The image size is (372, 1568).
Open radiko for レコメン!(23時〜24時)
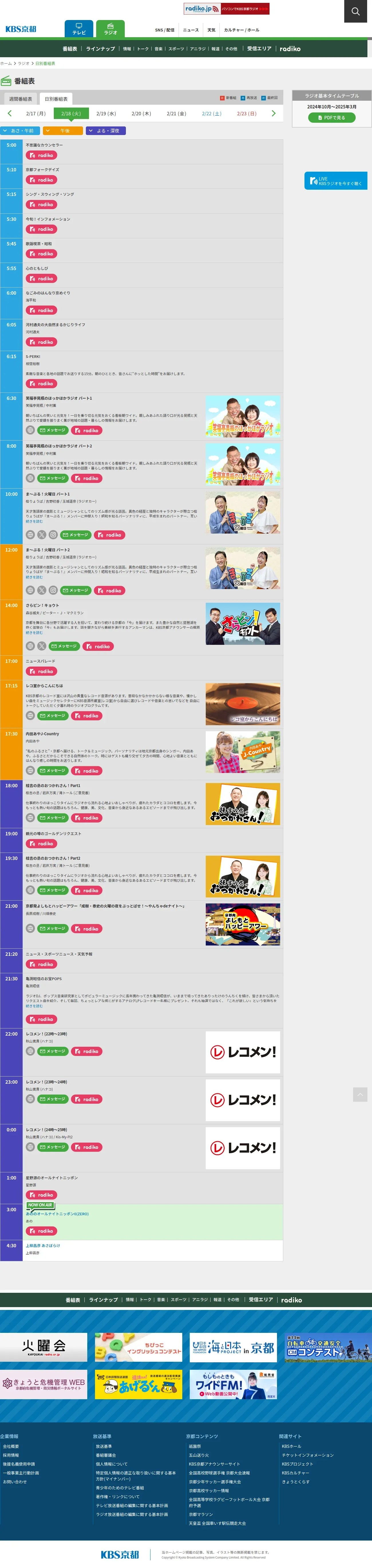(86, 1099)
